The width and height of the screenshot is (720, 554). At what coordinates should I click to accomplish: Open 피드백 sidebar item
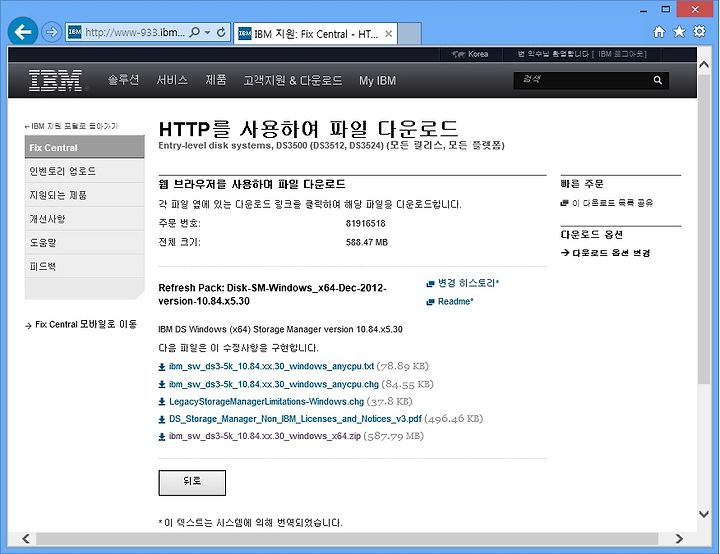click(x=84, y=266)
